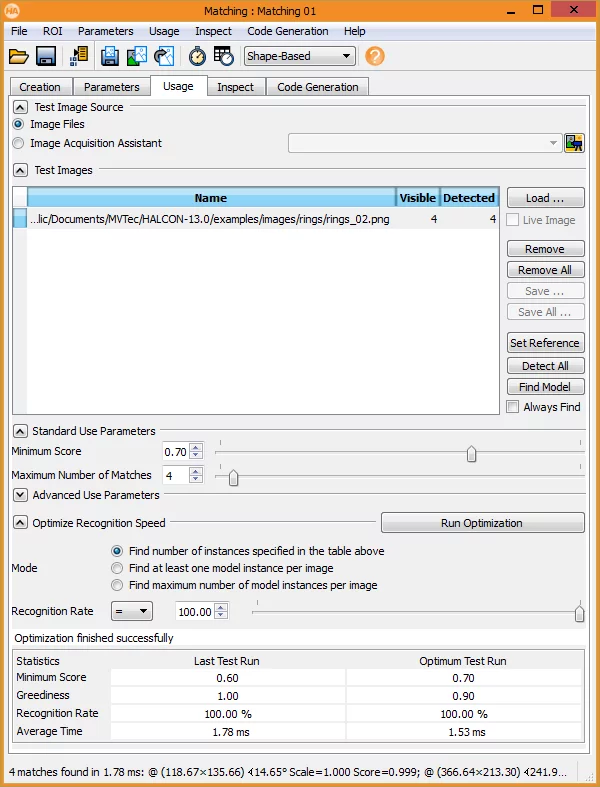Select the Image Acquisition Assistant radio button
The width and height of the screenshot is (600, 787).
coord(19,143)
